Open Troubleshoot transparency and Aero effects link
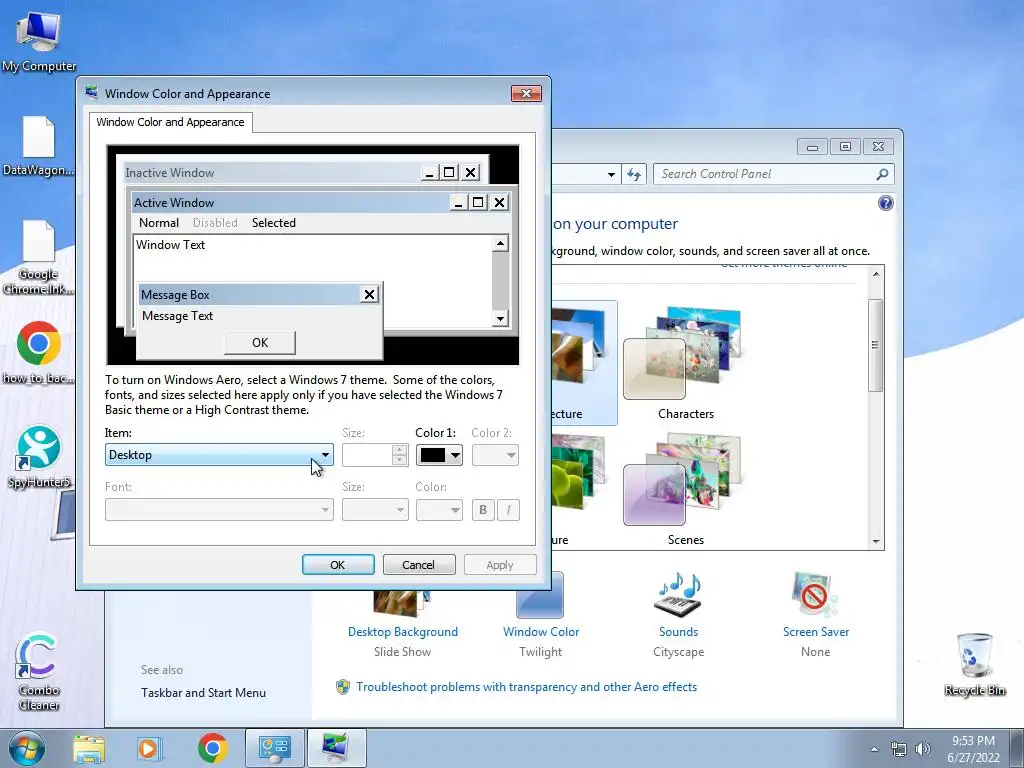1024x768 pixels. (x=526, y=687)
